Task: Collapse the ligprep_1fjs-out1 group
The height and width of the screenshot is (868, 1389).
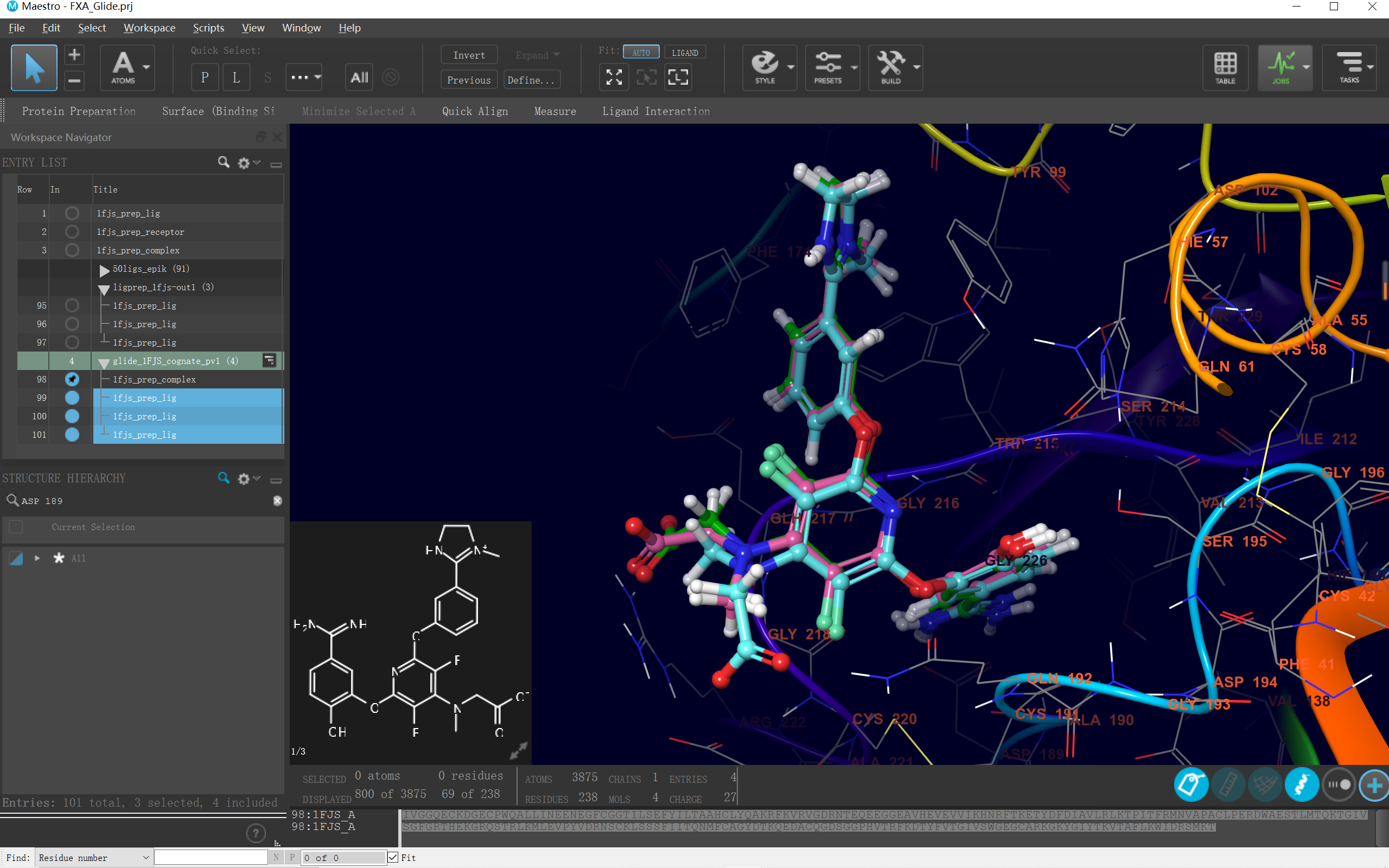Action: tap(104, 288)
